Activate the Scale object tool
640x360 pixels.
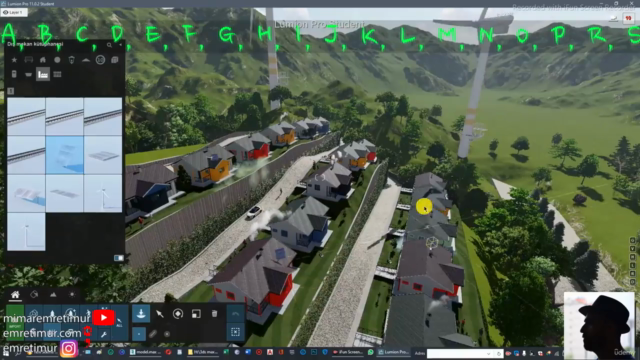point(196,314)
